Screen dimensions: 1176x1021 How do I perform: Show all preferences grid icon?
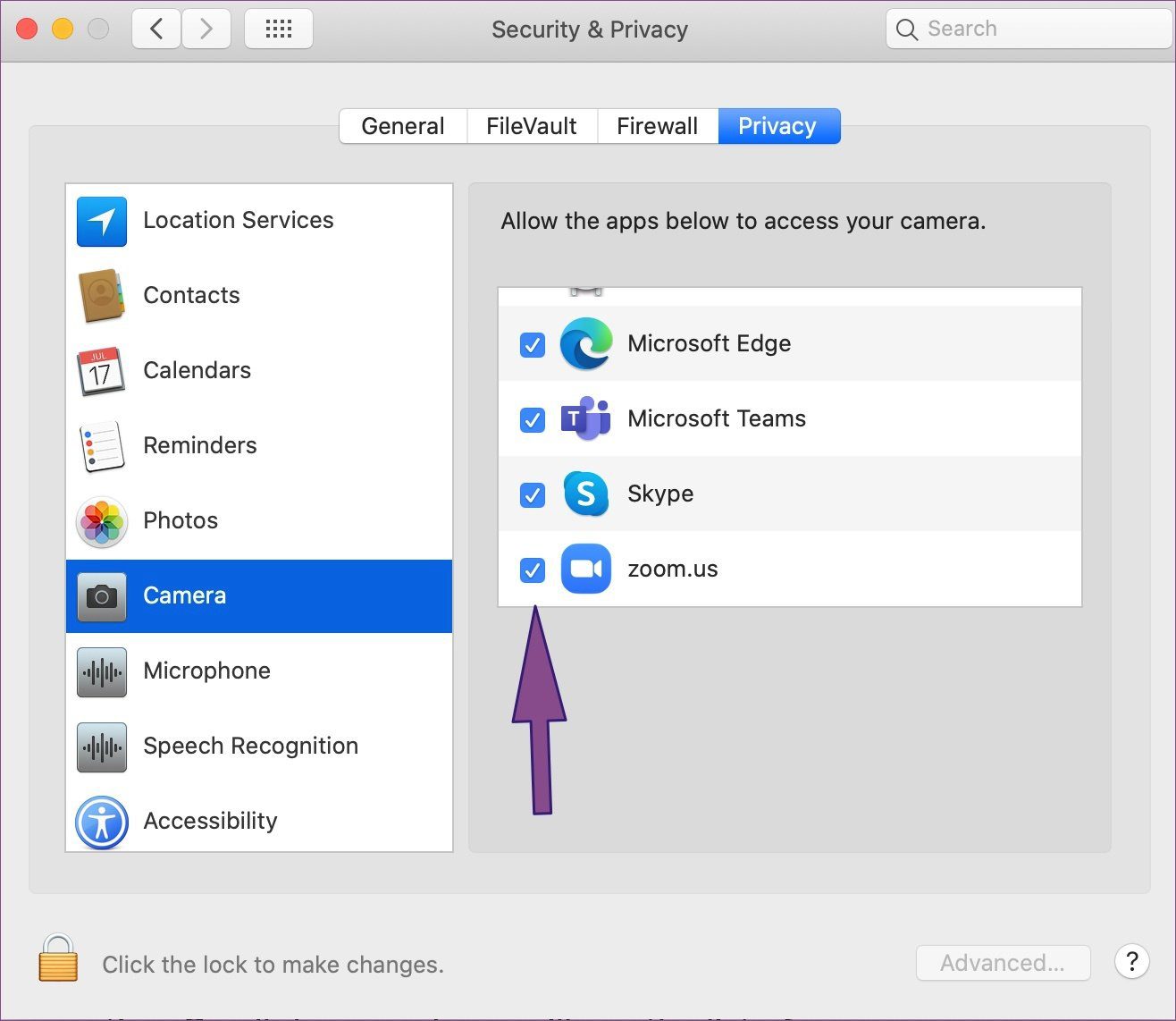point(279,30)
